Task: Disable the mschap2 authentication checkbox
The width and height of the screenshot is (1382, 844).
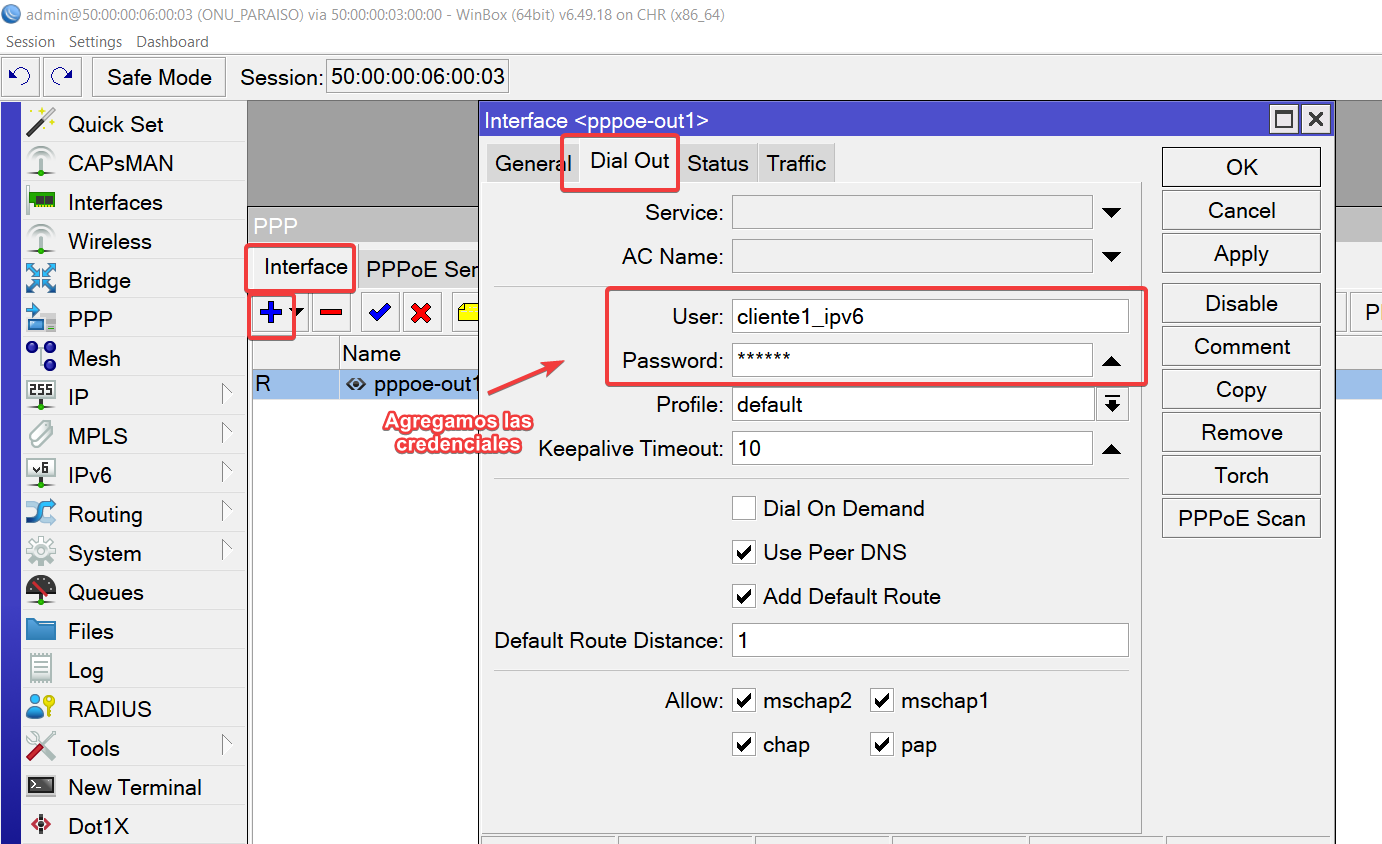Action: (x=744, y=701)
